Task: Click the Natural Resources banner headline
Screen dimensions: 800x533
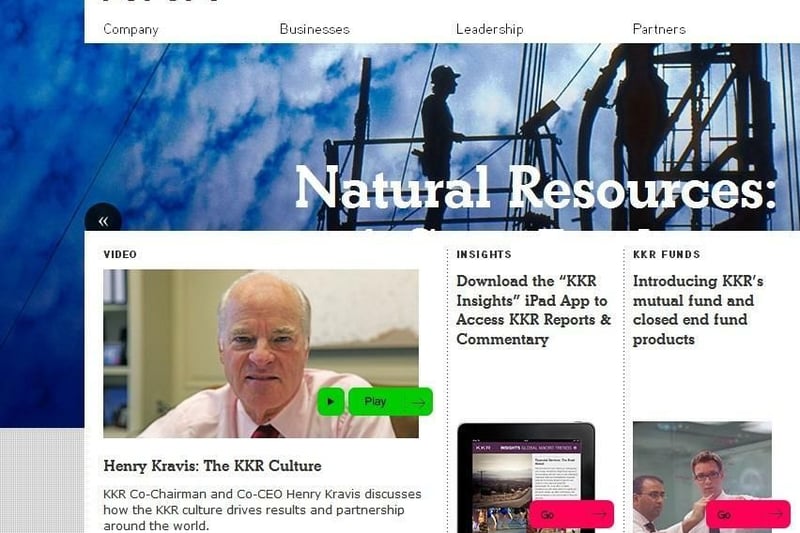Action: (x=536, y=188)
